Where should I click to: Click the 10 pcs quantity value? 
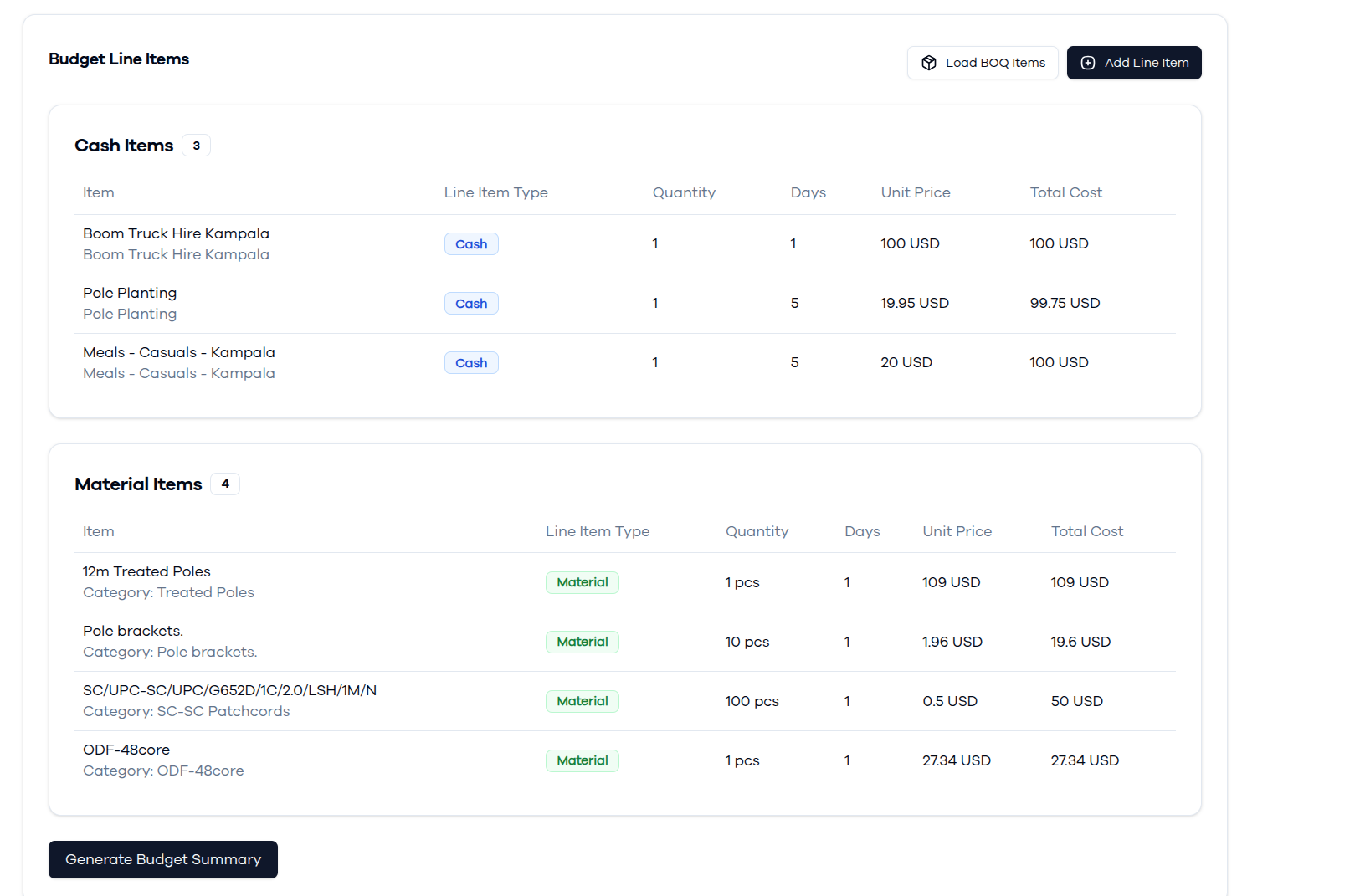pyautogui.click(x=747, y=642)
